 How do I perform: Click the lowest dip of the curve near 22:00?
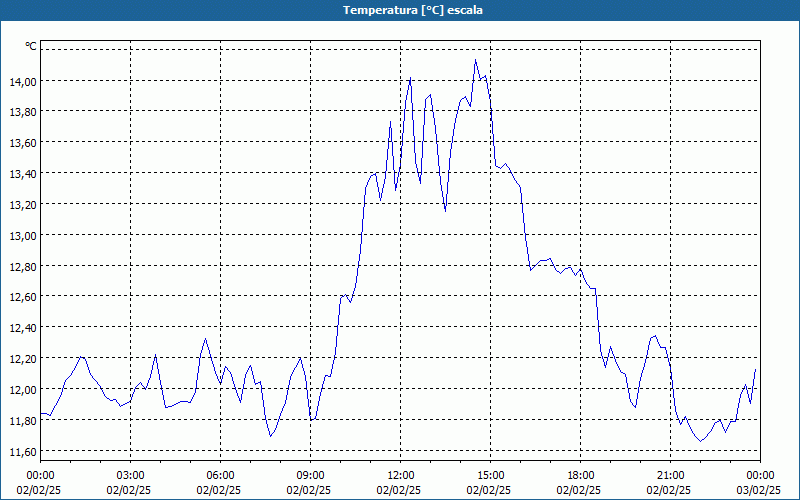701,441
